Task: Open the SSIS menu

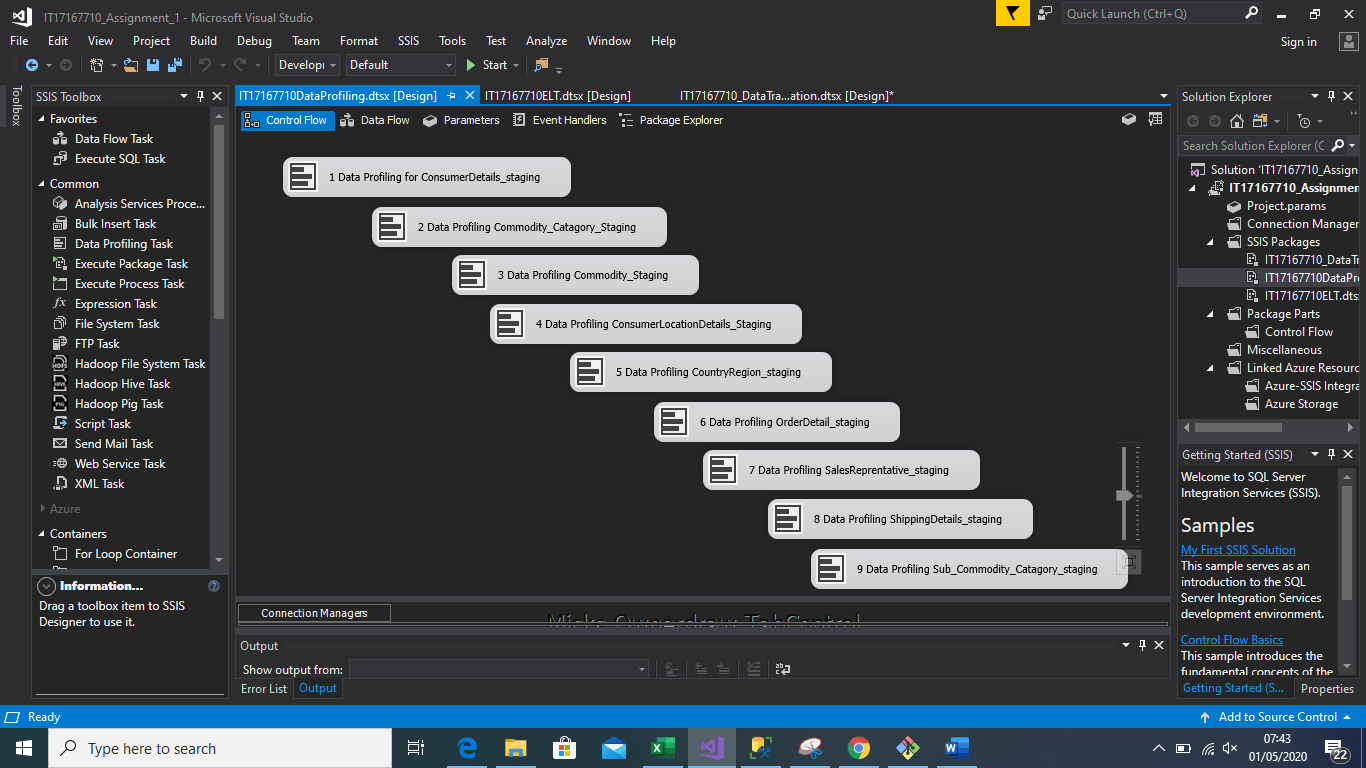Action: [x=408, y=41]
